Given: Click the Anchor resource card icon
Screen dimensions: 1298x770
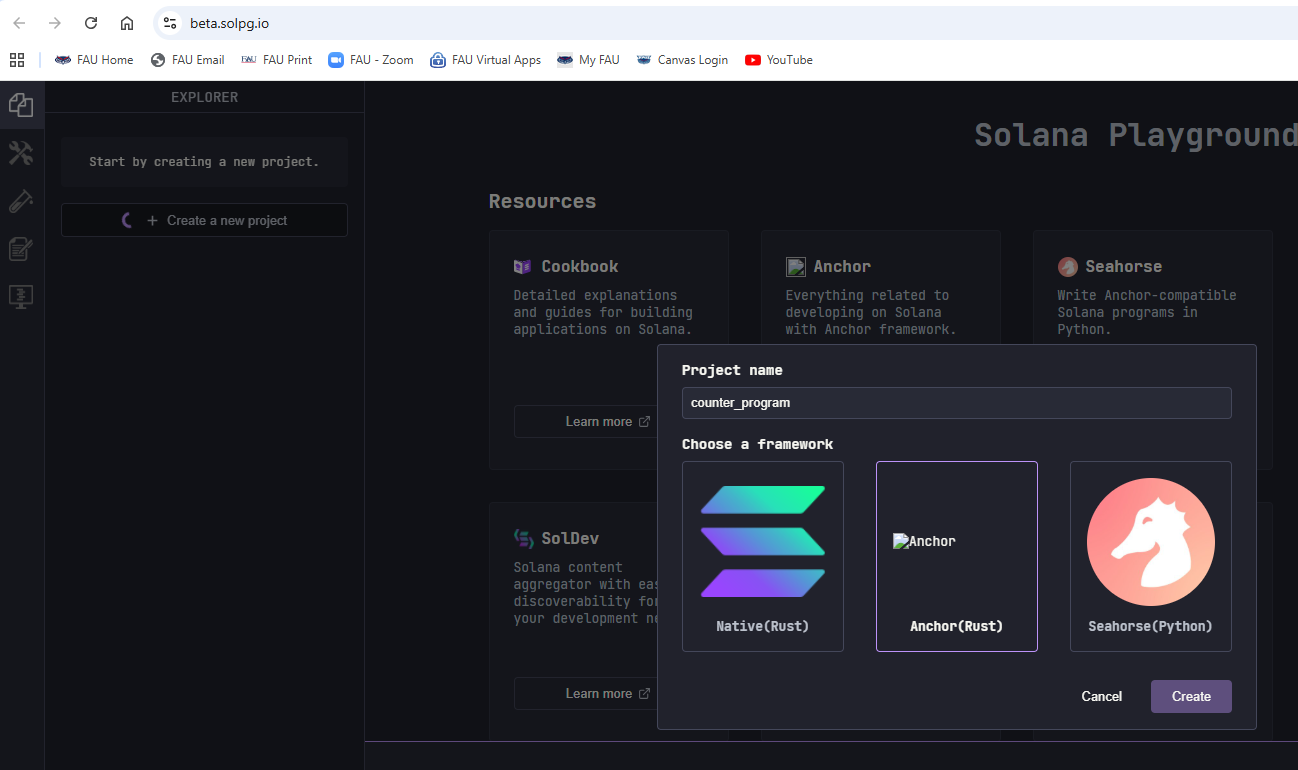Looking at the screenshot, I should point(795,267).
